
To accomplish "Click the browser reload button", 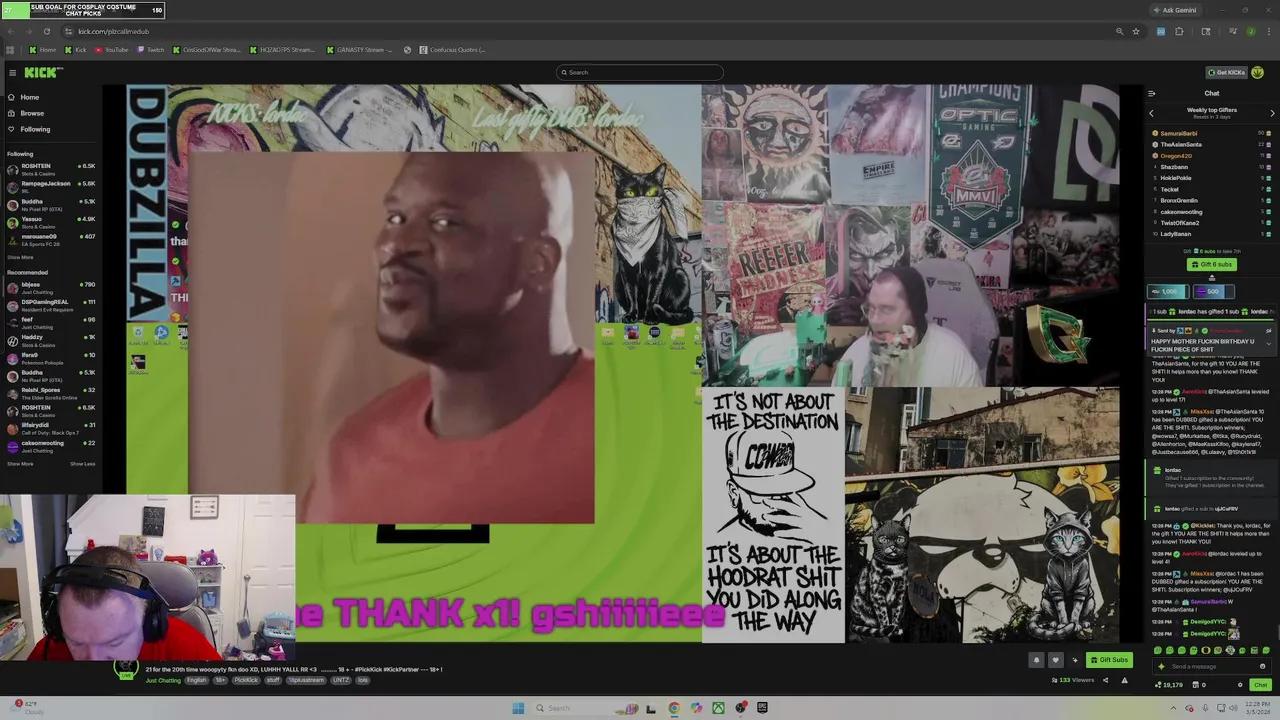I will pyautogui.click(x=46, y=31).
